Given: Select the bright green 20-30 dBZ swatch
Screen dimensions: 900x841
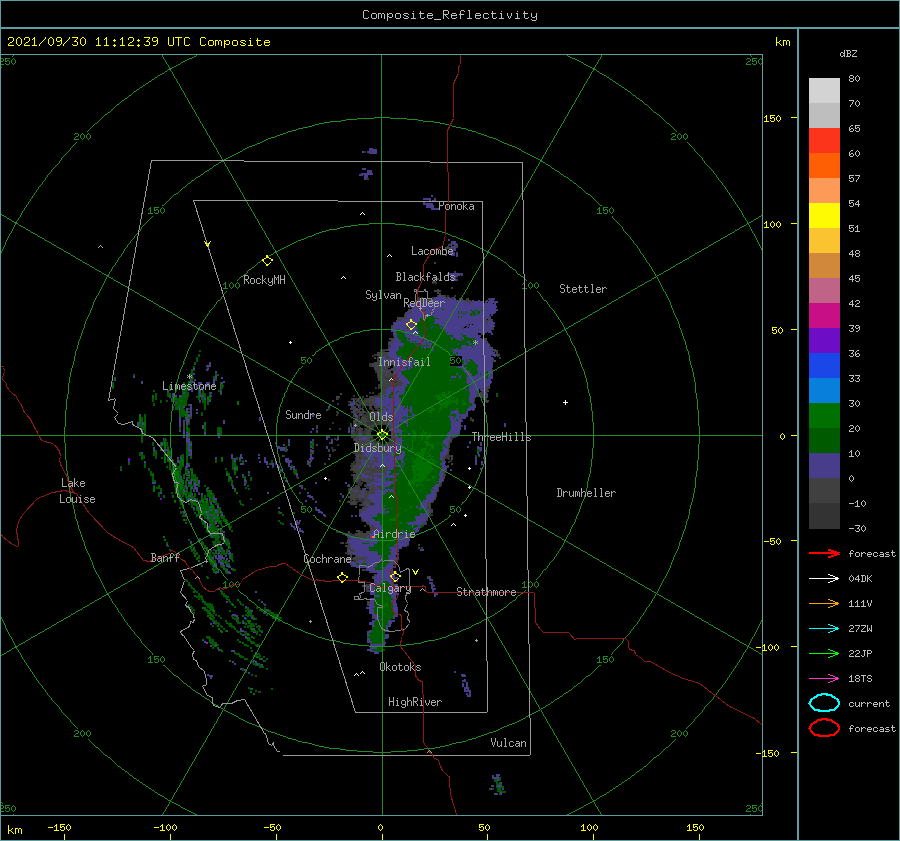Looking at the screenshot, I should pyautogui.click(x=824, y=416).
